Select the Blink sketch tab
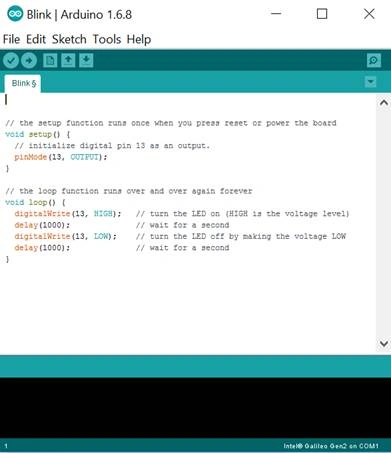 tap(23, 83)
